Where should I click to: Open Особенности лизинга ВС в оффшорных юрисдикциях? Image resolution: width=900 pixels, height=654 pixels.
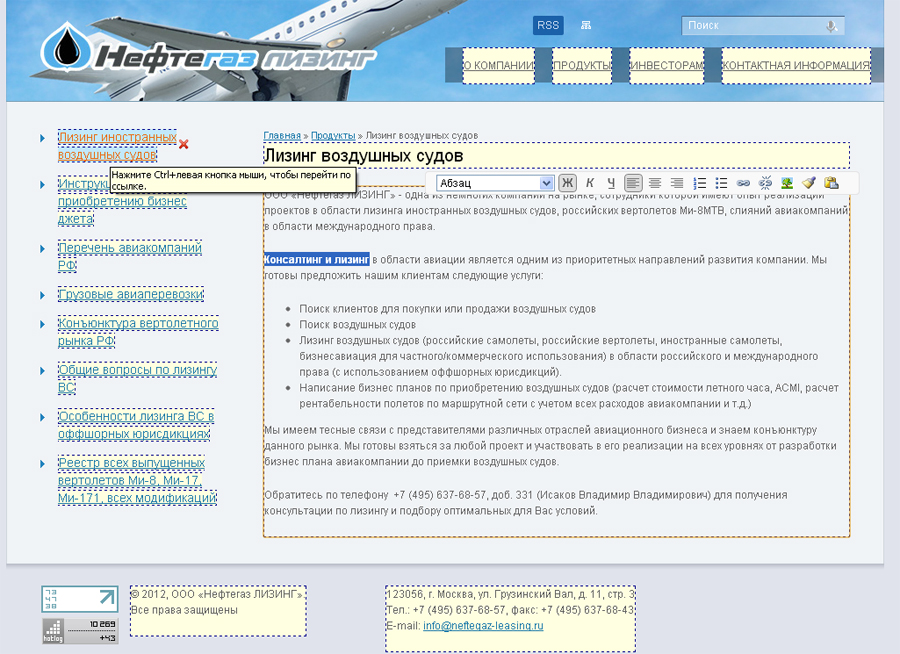[x=136, y=425]
